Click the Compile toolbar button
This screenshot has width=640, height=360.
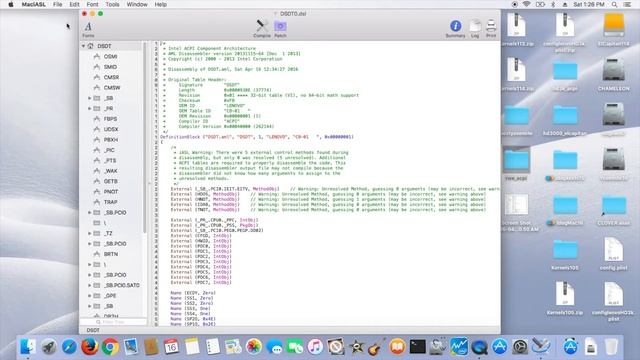coord(262,29)
